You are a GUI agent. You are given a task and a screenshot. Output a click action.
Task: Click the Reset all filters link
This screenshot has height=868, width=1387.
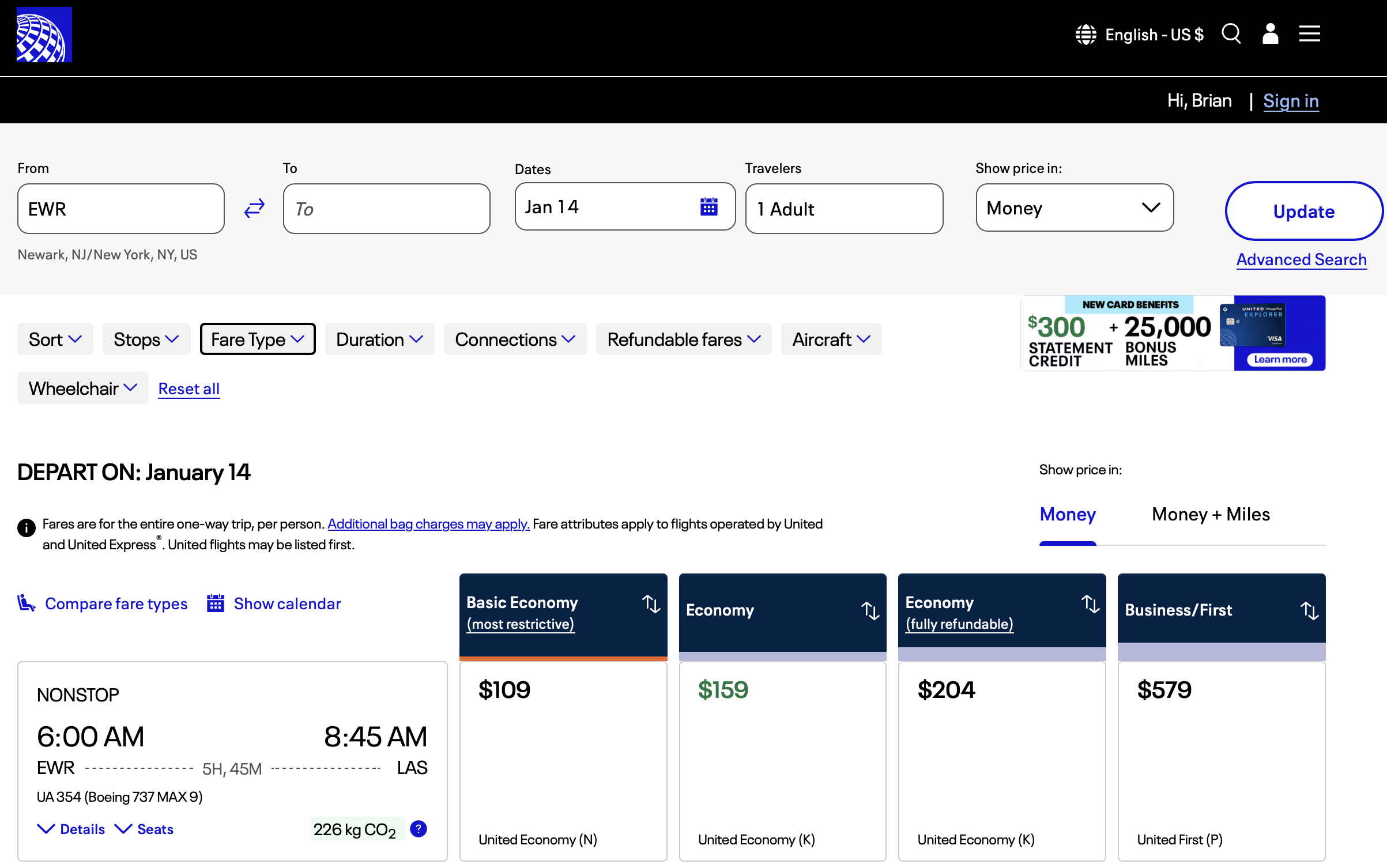(189, 389)
